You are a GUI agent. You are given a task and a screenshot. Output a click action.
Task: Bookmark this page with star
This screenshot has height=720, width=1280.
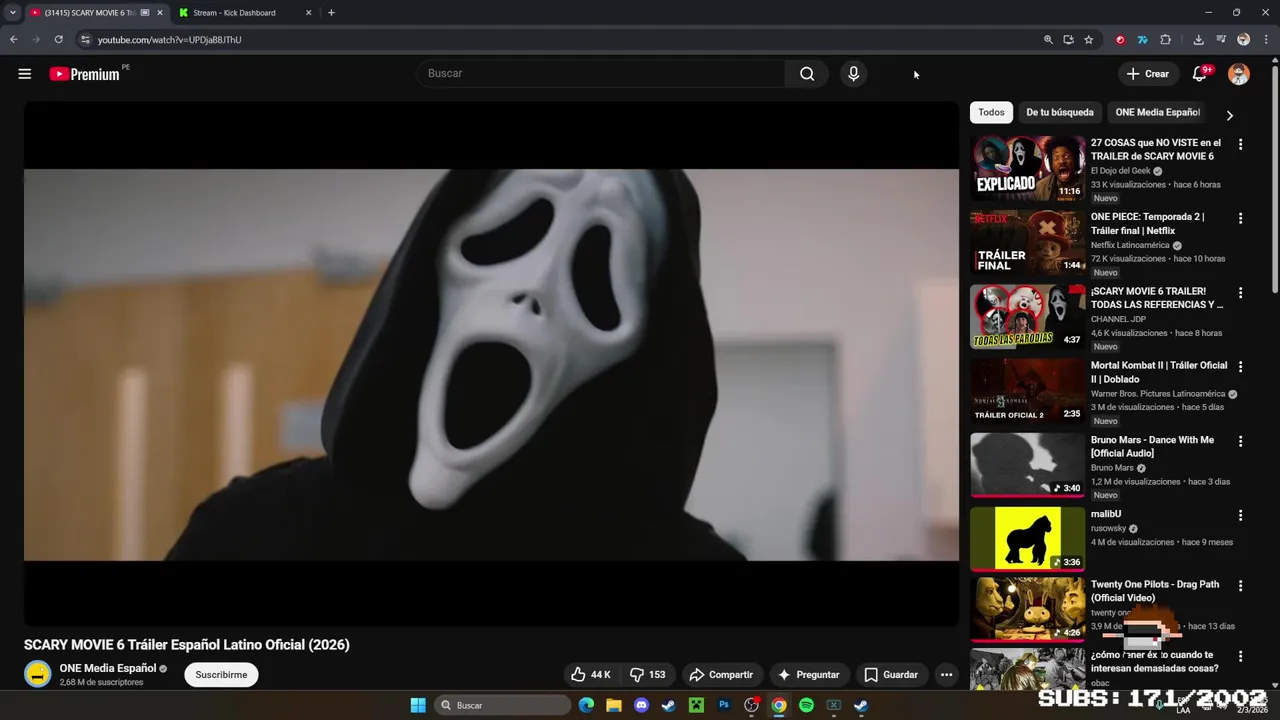(1088, 40)
